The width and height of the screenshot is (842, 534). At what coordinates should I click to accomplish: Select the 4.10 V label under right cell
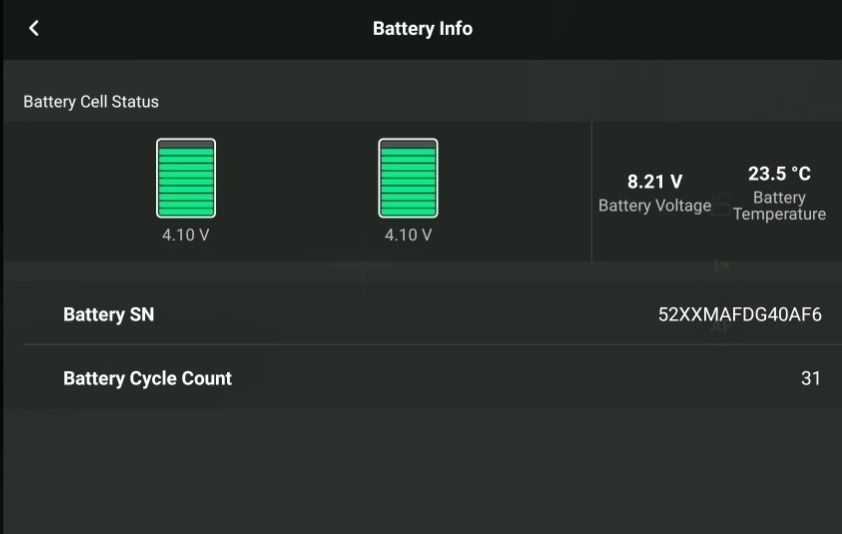(408, 235)
